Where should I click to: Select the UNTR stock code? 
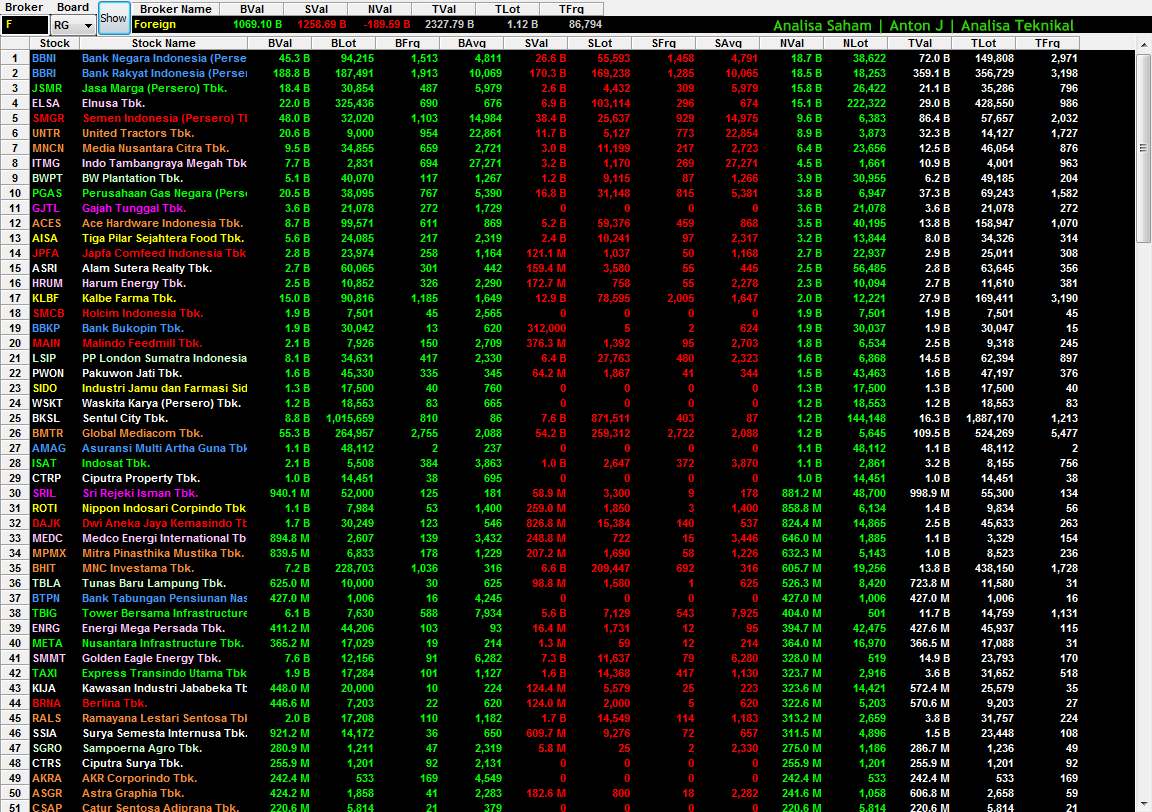pyautogui.click(x=46, y=133)
